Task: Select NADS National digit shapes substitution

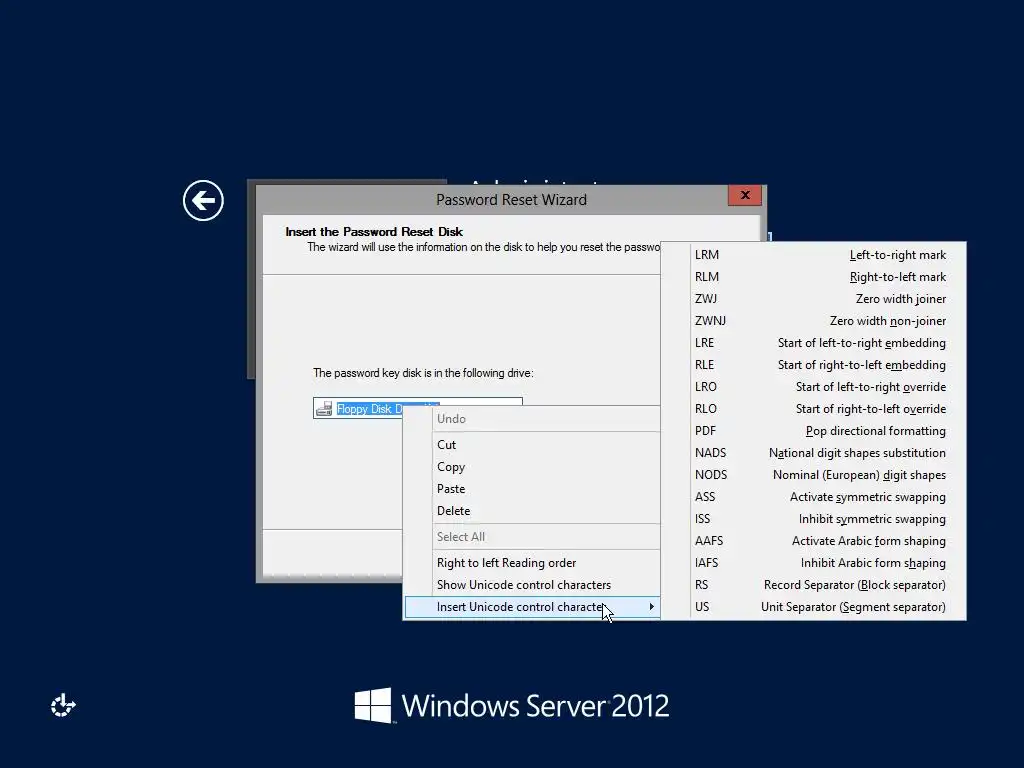Action: coord(814,453)
